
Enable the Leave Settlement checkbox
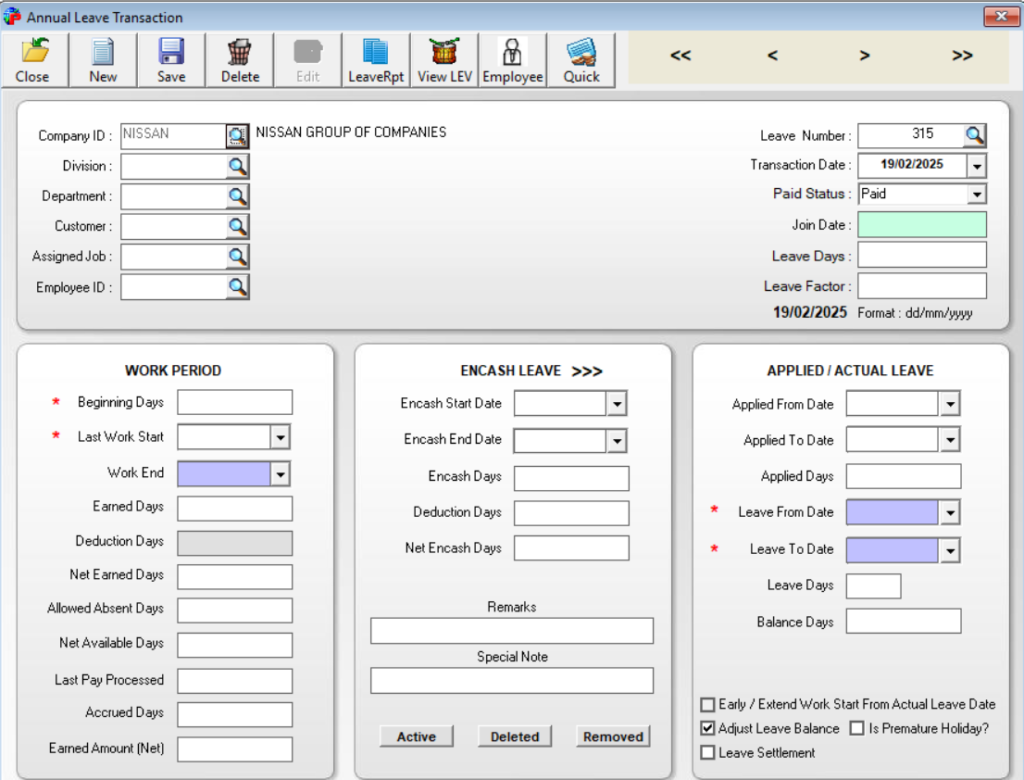708,752
